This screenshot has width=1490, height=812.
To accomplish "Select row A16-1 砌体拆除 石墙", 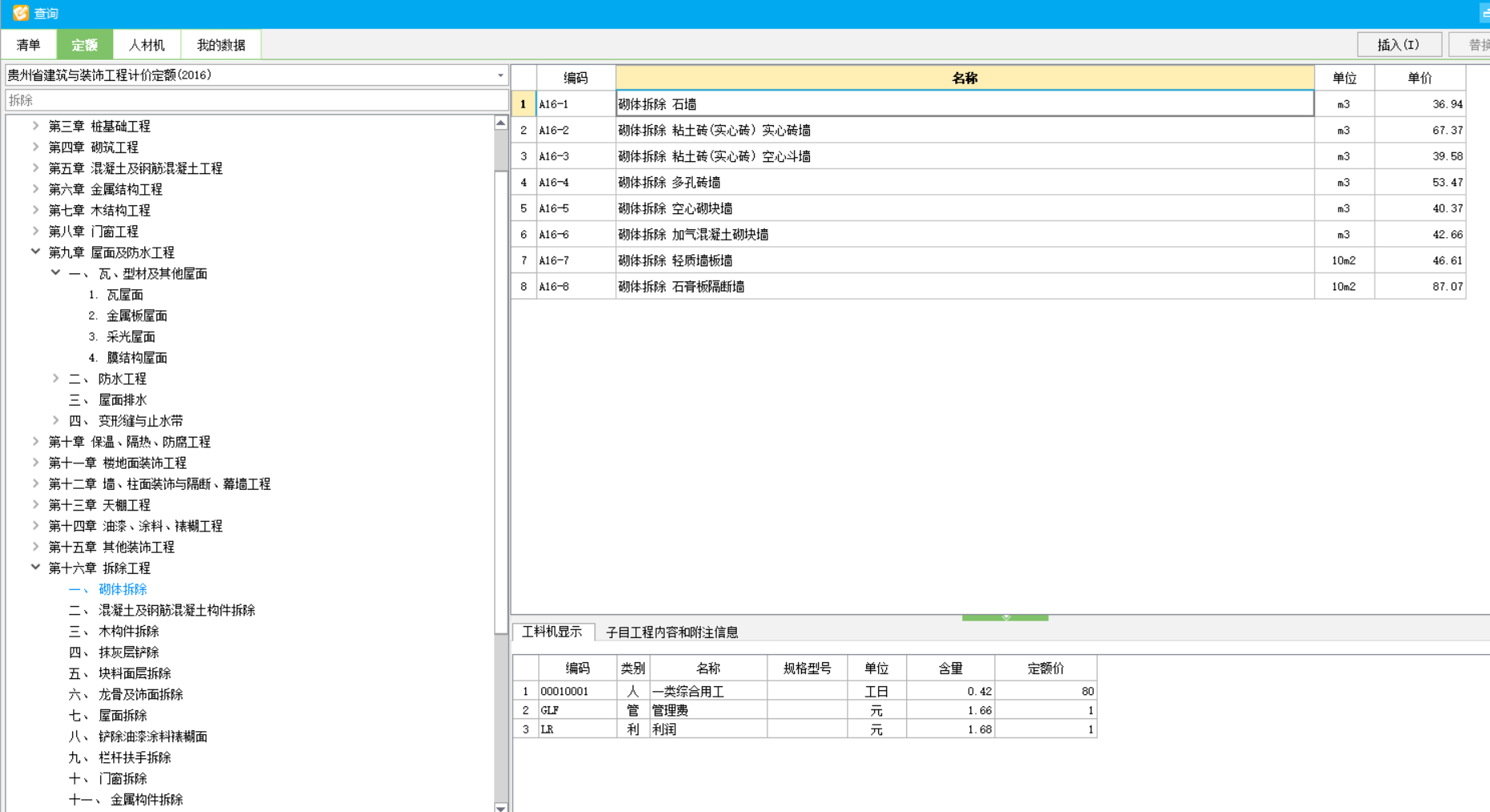I will click(989, 104).
